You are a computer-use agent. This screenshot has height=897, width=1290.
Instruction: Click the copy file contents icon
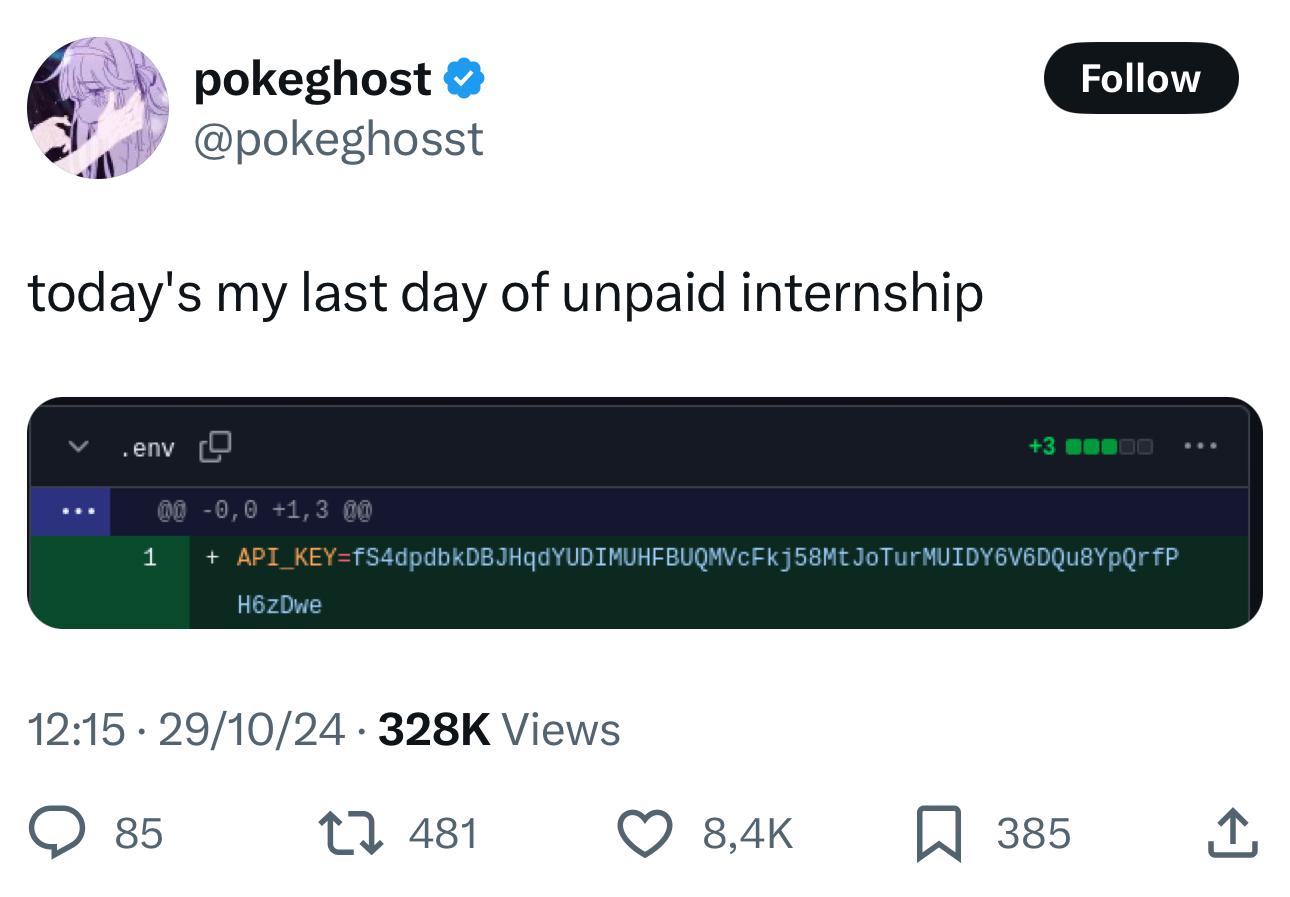coord(213,447)
